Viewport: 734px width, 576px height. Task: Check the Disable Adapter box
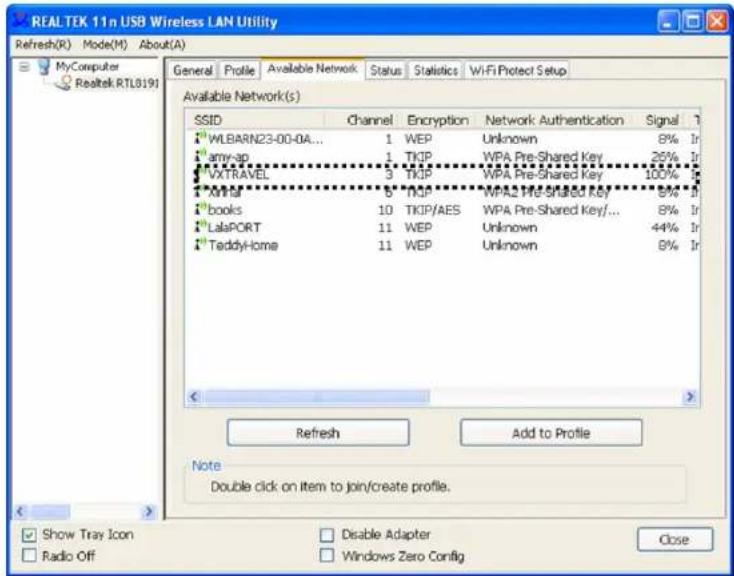(327, 535)
